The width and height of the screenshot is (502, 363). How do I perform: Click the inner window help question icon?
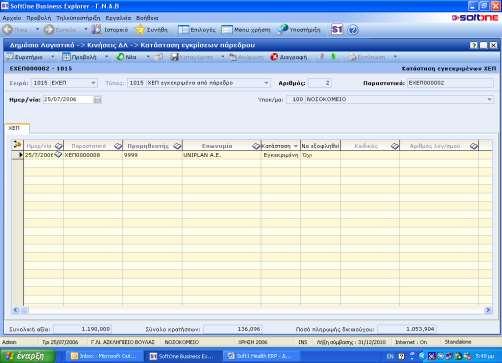tap(473, 45)
